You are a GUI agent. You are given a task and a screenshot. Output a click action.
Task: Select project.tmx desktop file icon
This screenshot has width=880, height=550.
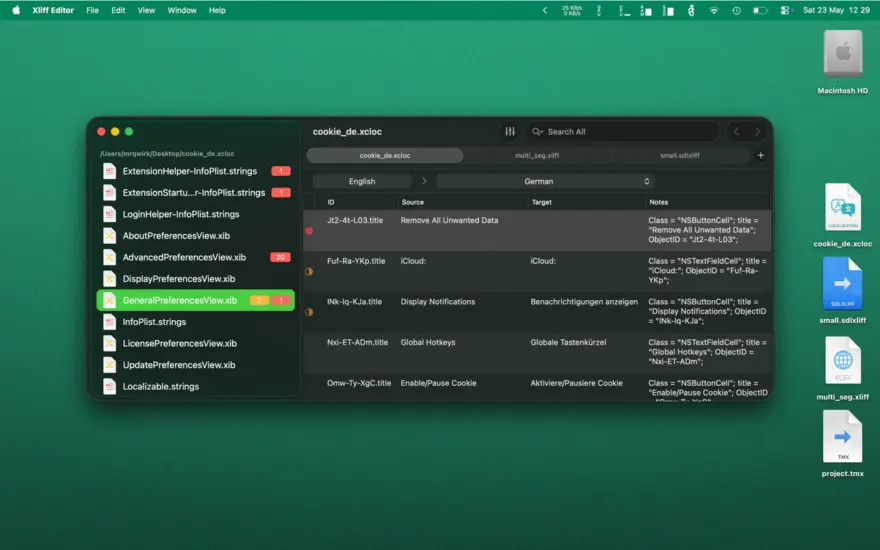coord(842,437)
